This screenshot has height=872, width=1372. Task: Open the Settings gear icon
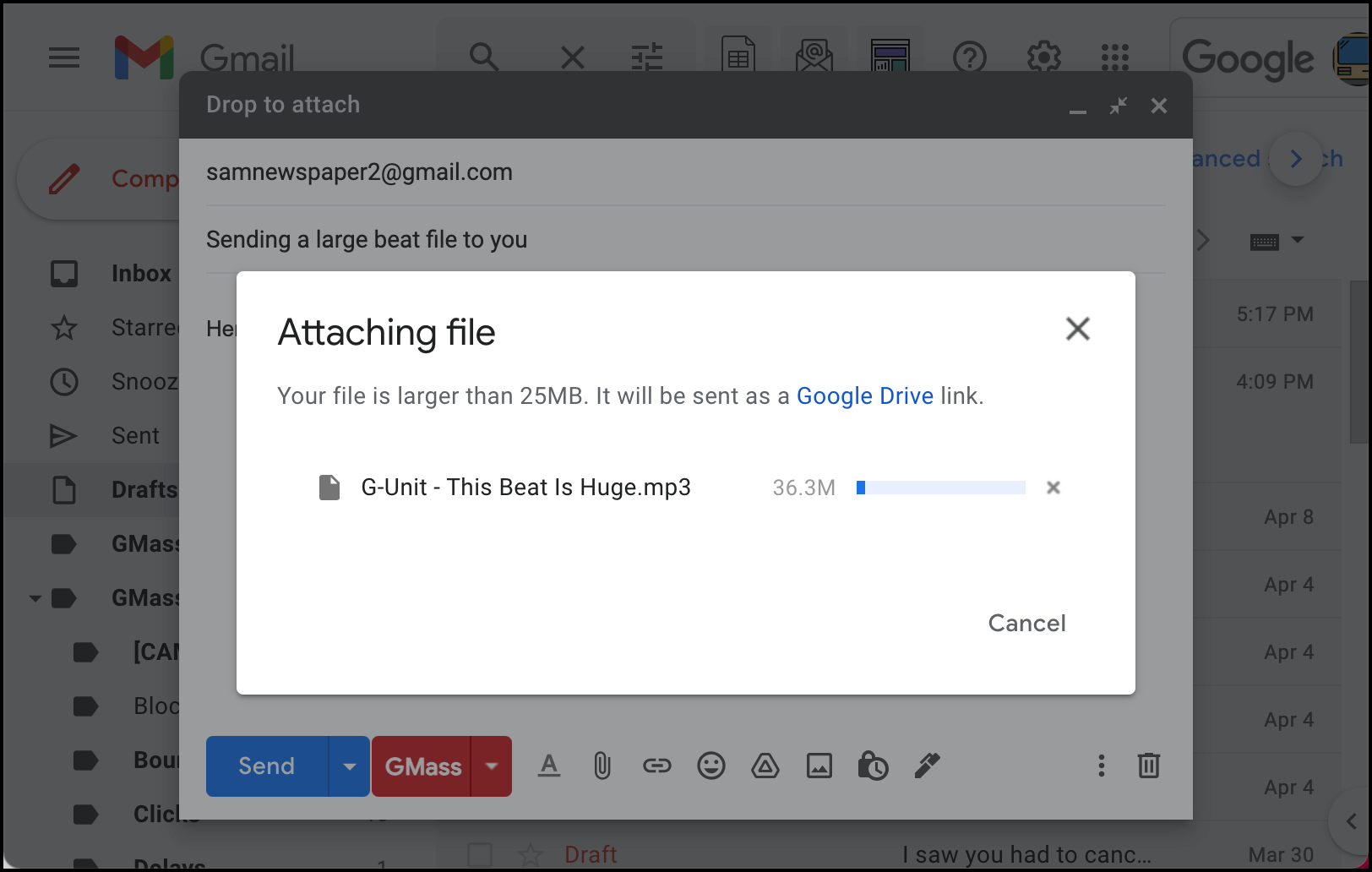[1044, 57]
